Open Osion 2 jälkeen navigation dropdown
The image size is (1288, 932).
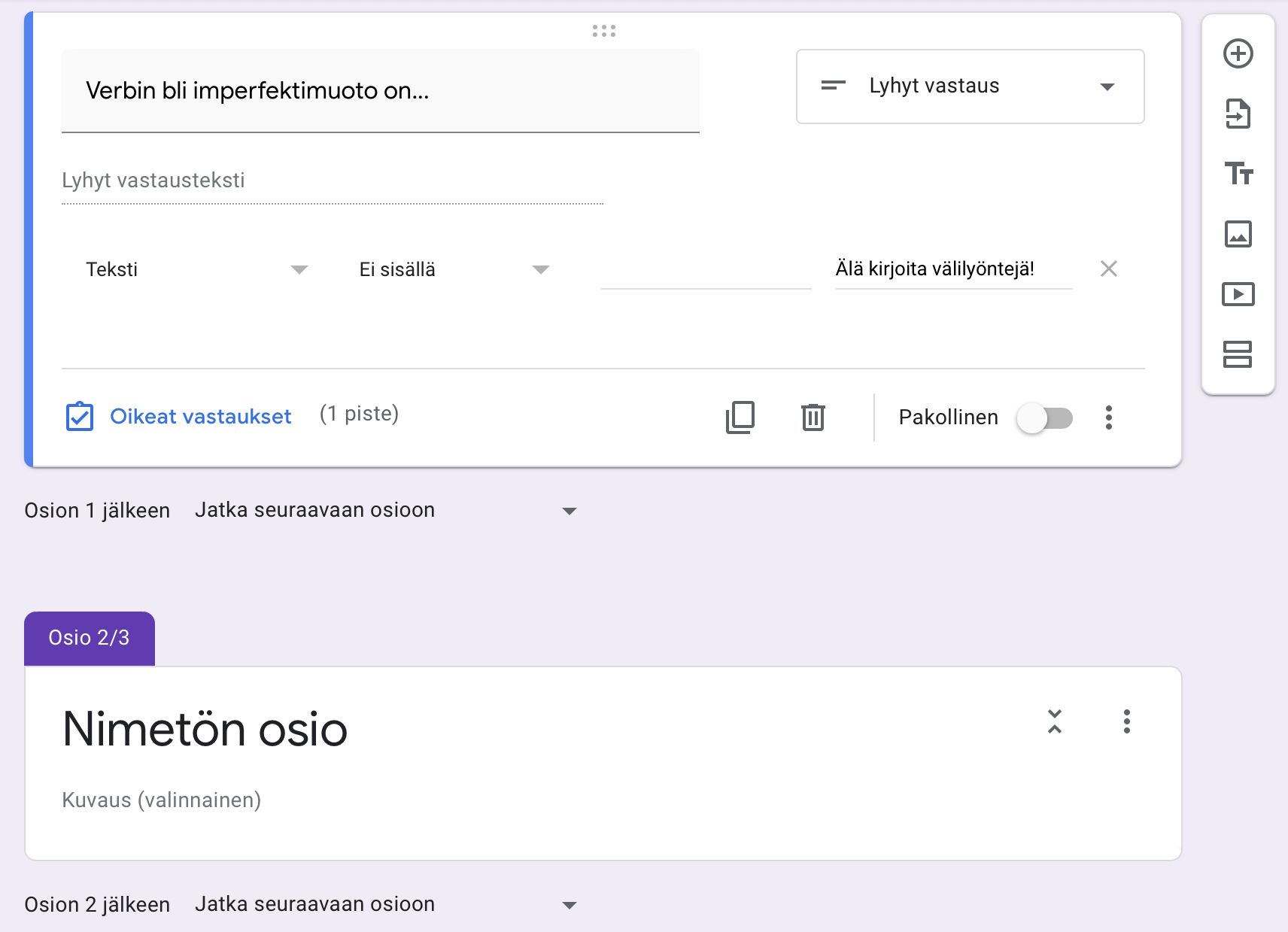coord(385,904)
